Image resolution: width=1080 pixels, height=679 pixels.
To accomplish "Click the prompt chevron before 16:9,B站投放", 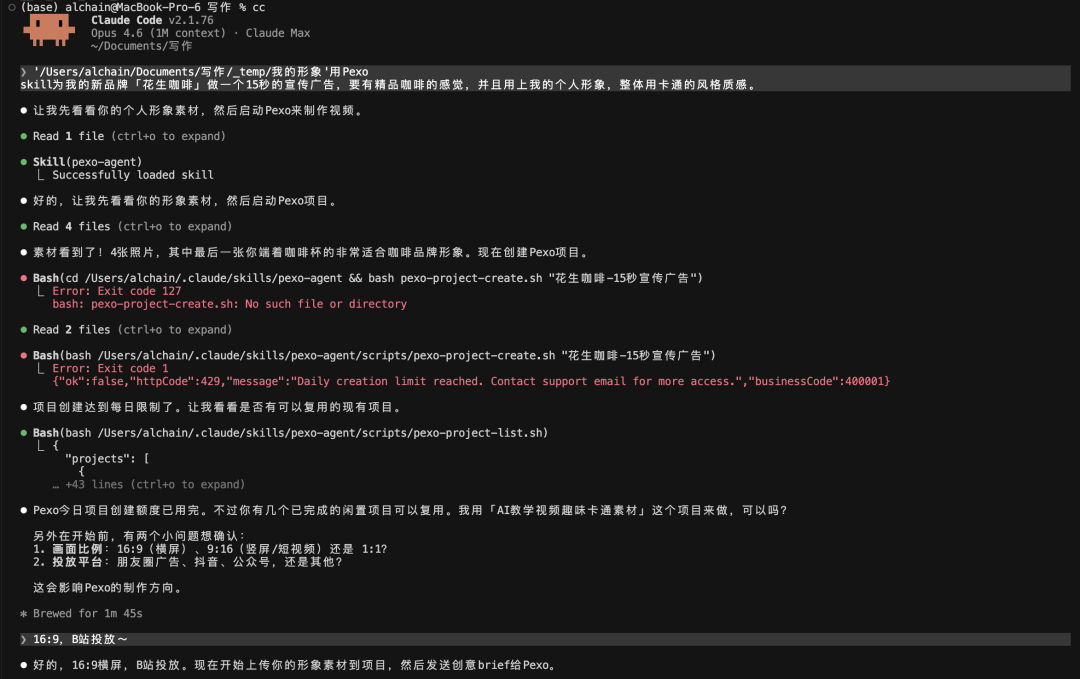I will [23, 640].
